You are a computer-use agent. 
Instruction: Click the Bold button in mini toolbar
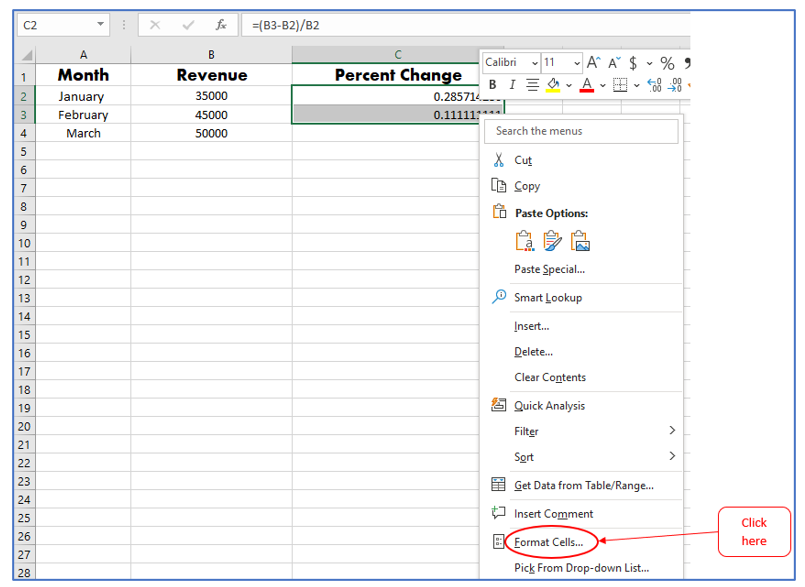[x=492, y=85]
